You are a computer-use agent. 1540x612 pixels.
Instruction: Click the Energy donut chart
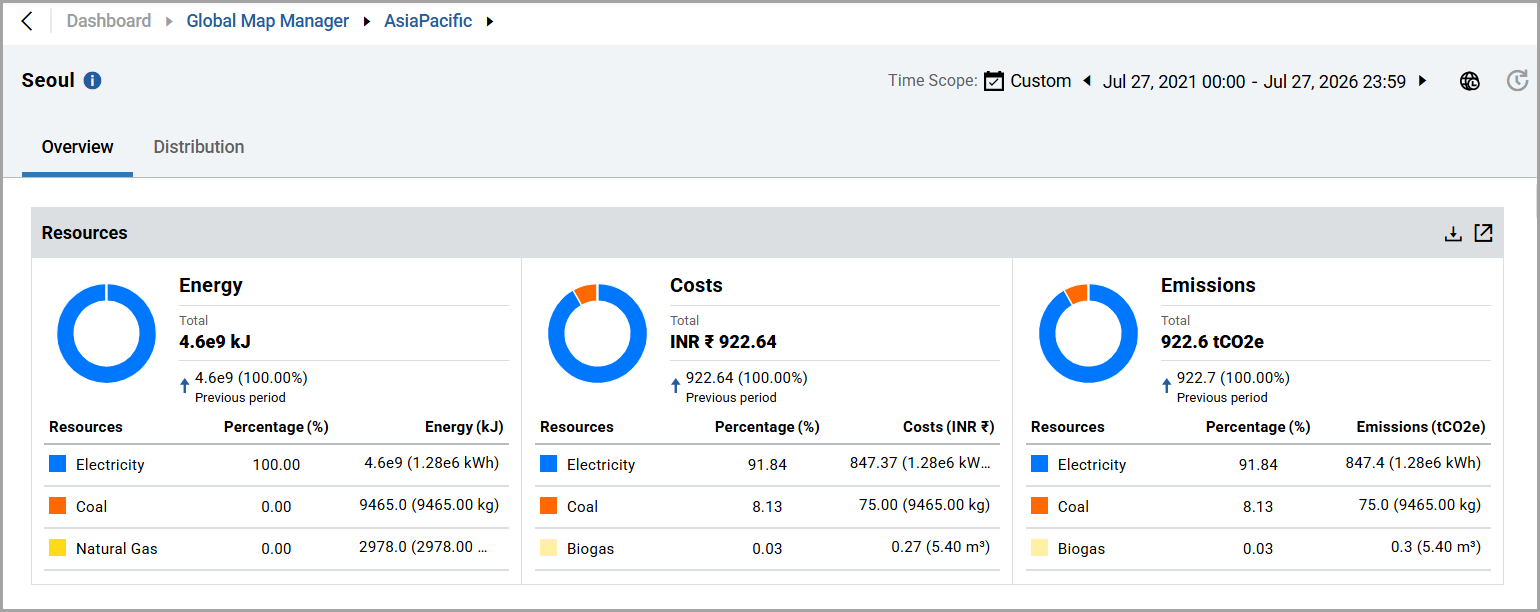106,333
